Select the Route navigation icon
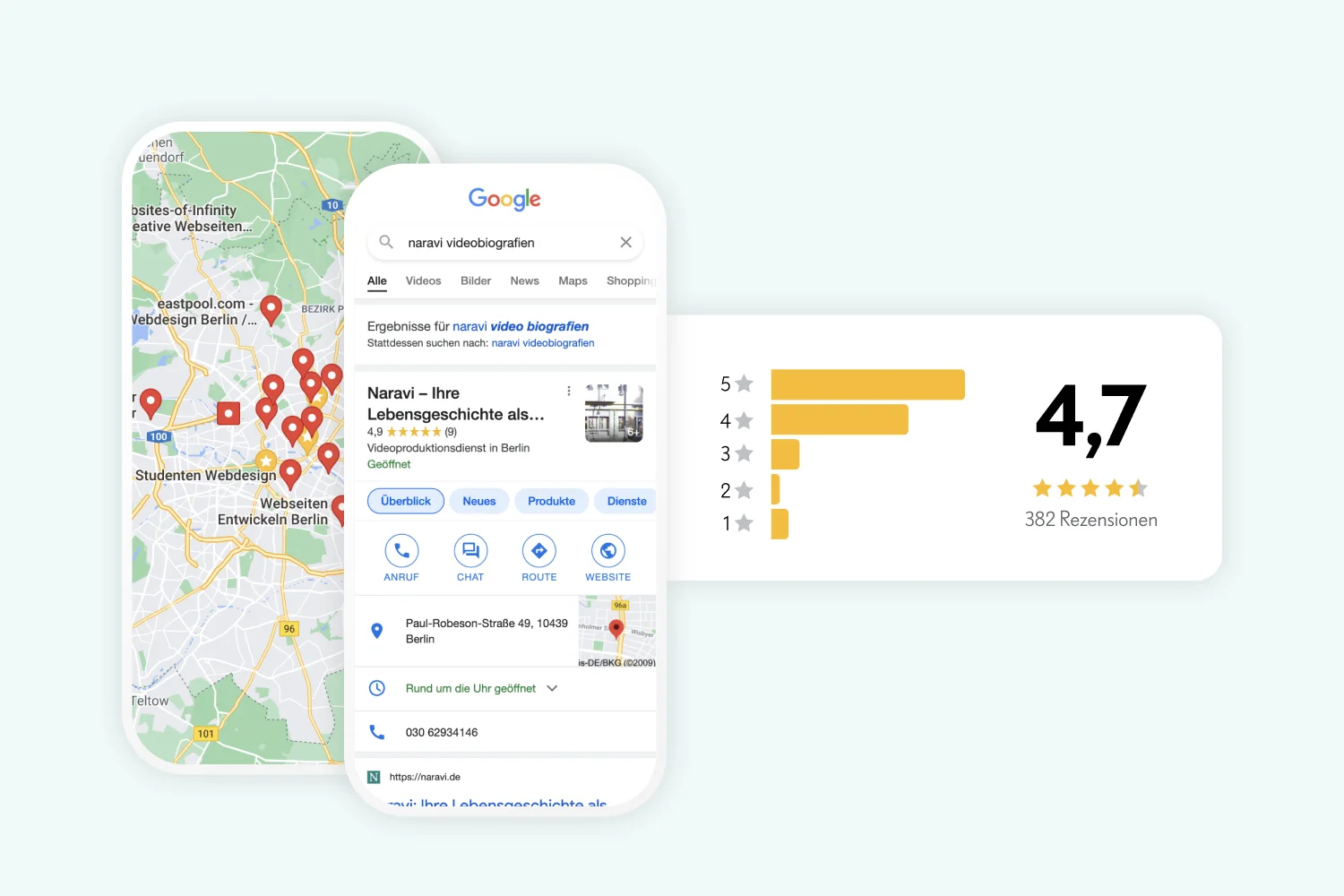The width and height of the screenshot is (1344, 896). click(538, 550)
